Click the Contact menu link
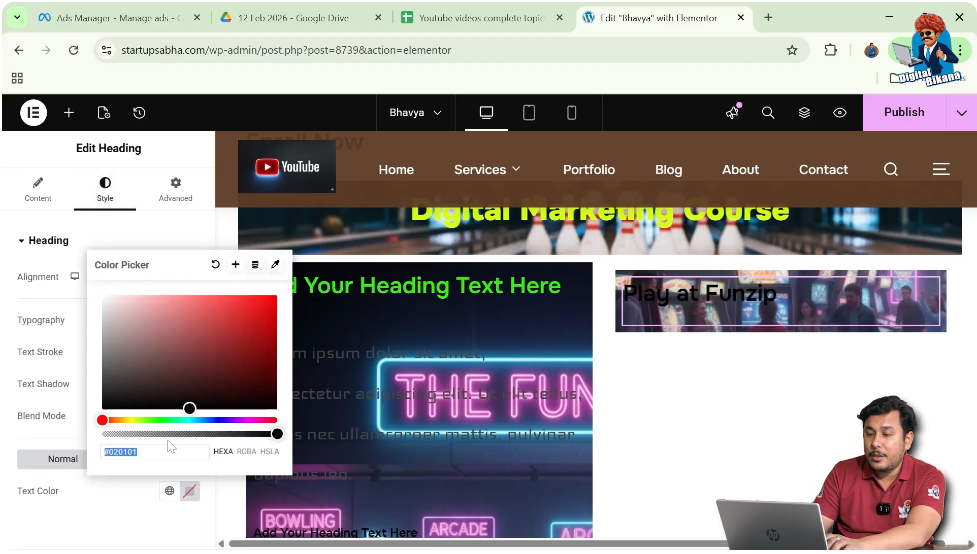 pos(823,170)
